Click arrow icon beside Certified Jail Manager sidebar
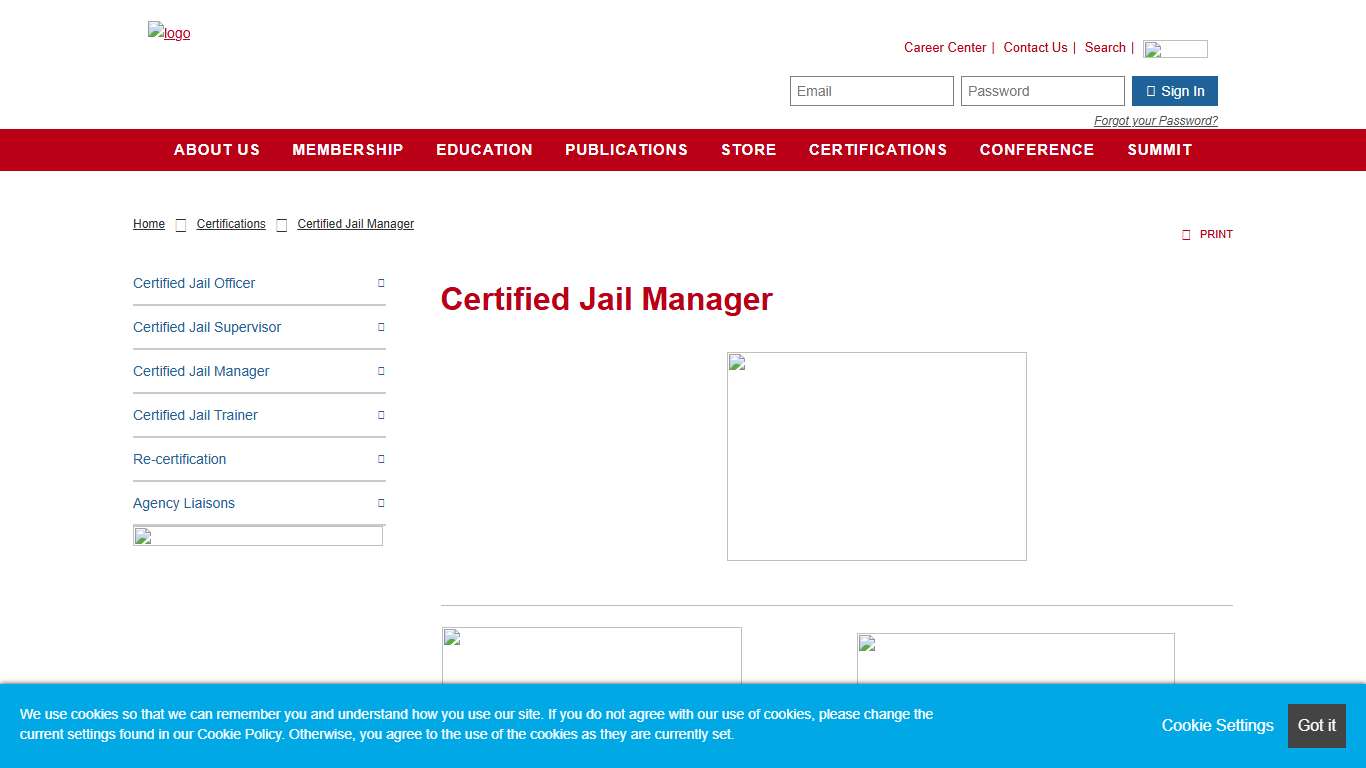Screen dimensions: 1366x768 (381, 371)
